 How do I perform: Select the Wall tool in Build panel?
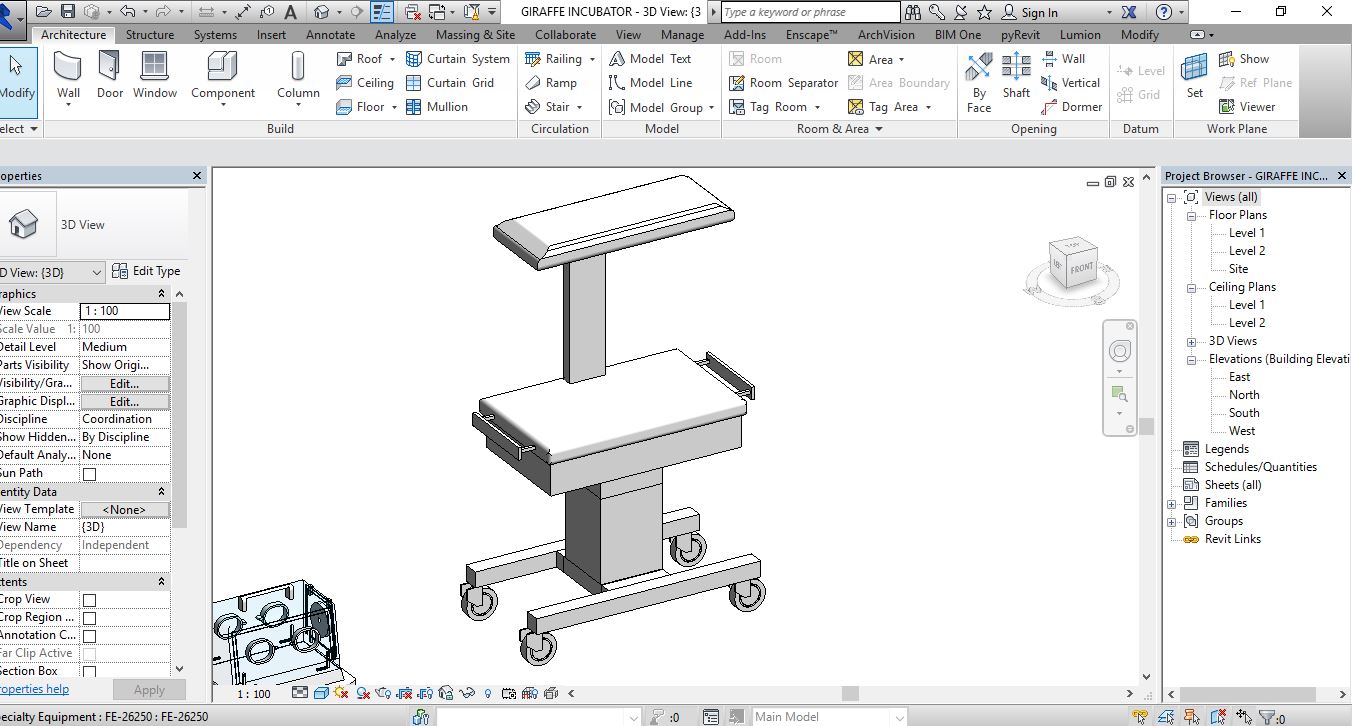point(68,77)
